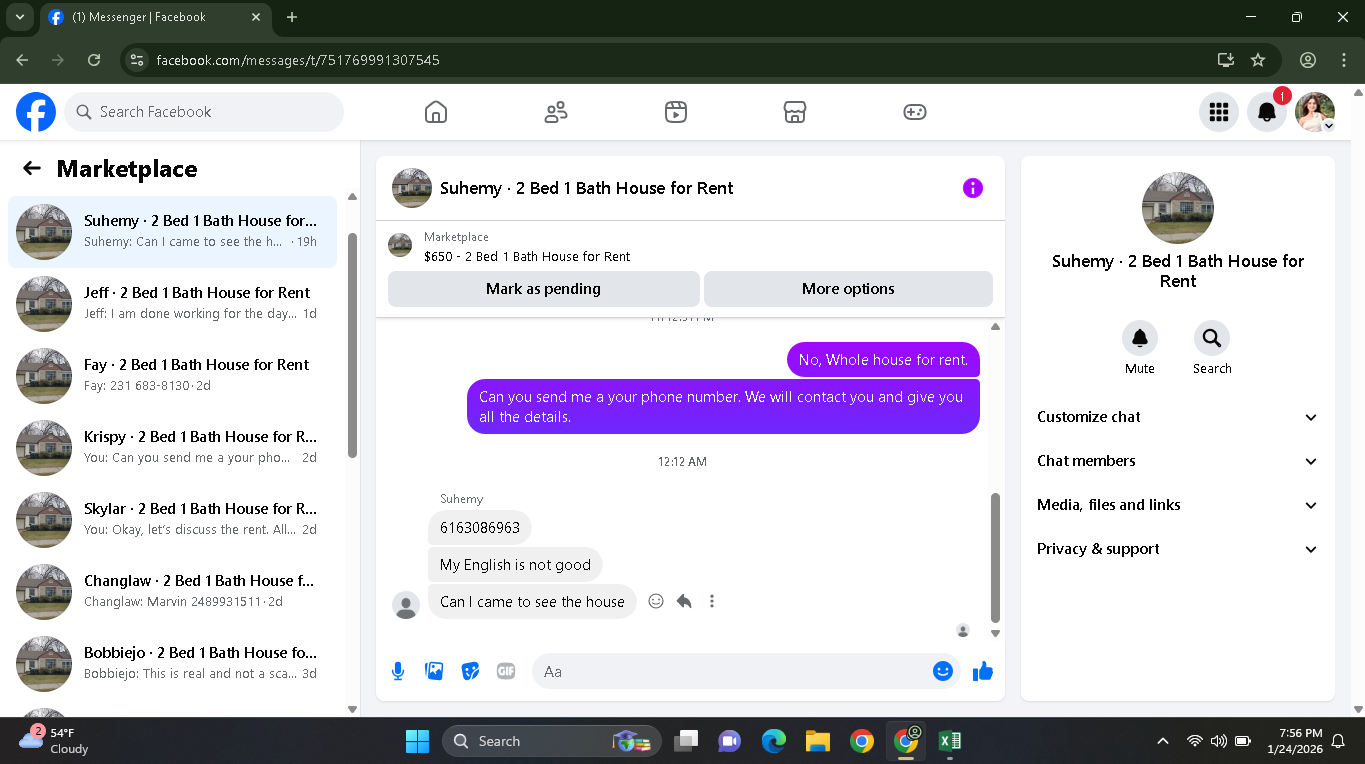
Task: Click message 'My English is not good'
Action: (x=515, y=564)
